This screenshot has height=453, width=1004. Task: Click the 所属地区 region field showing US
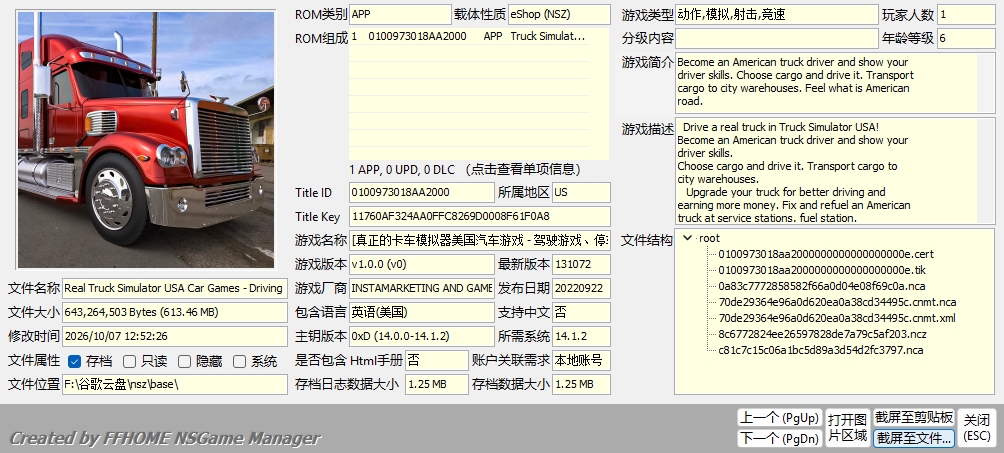pos(581,192)
